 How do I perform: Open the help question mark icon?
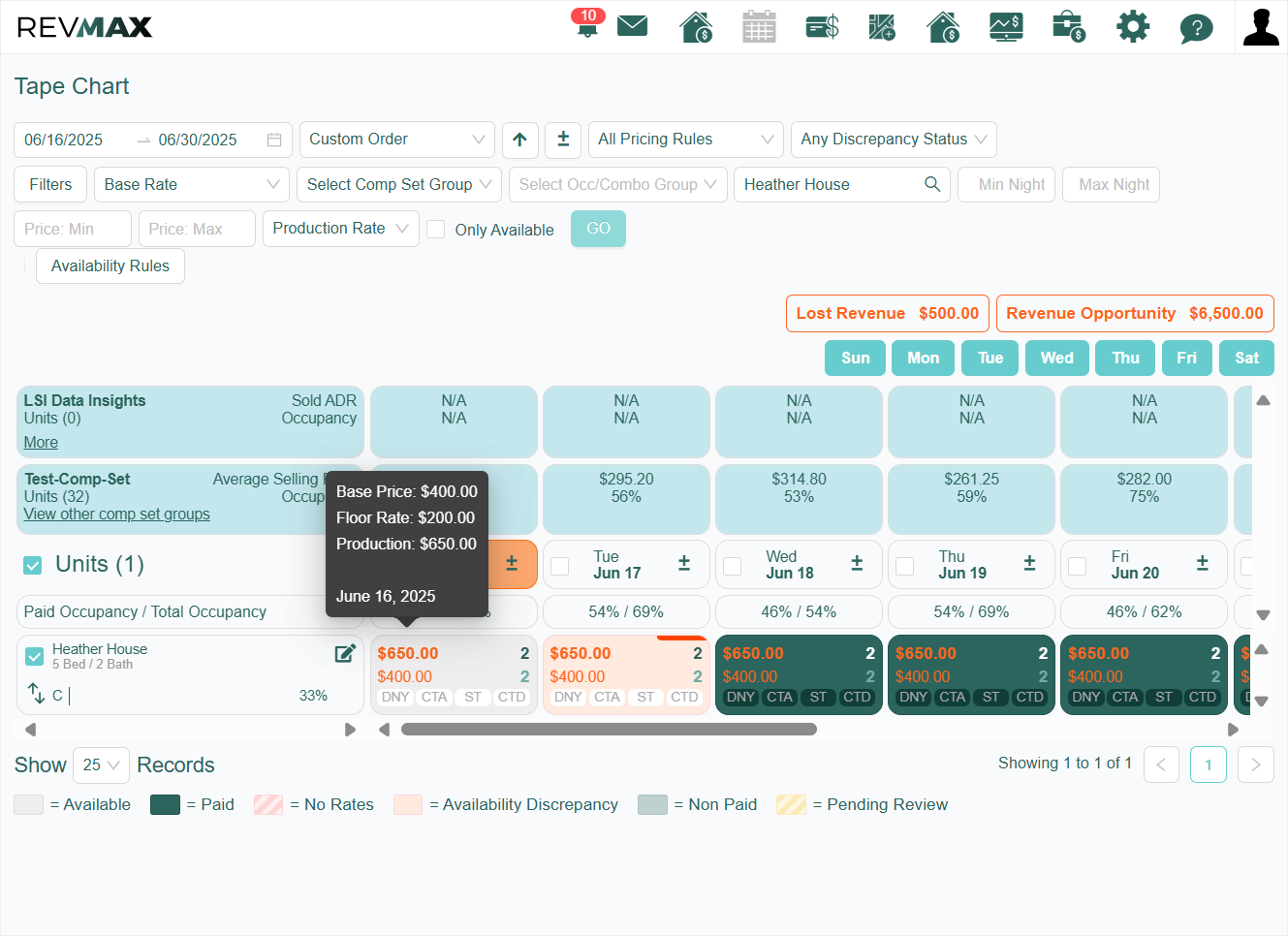[1196, 27]
